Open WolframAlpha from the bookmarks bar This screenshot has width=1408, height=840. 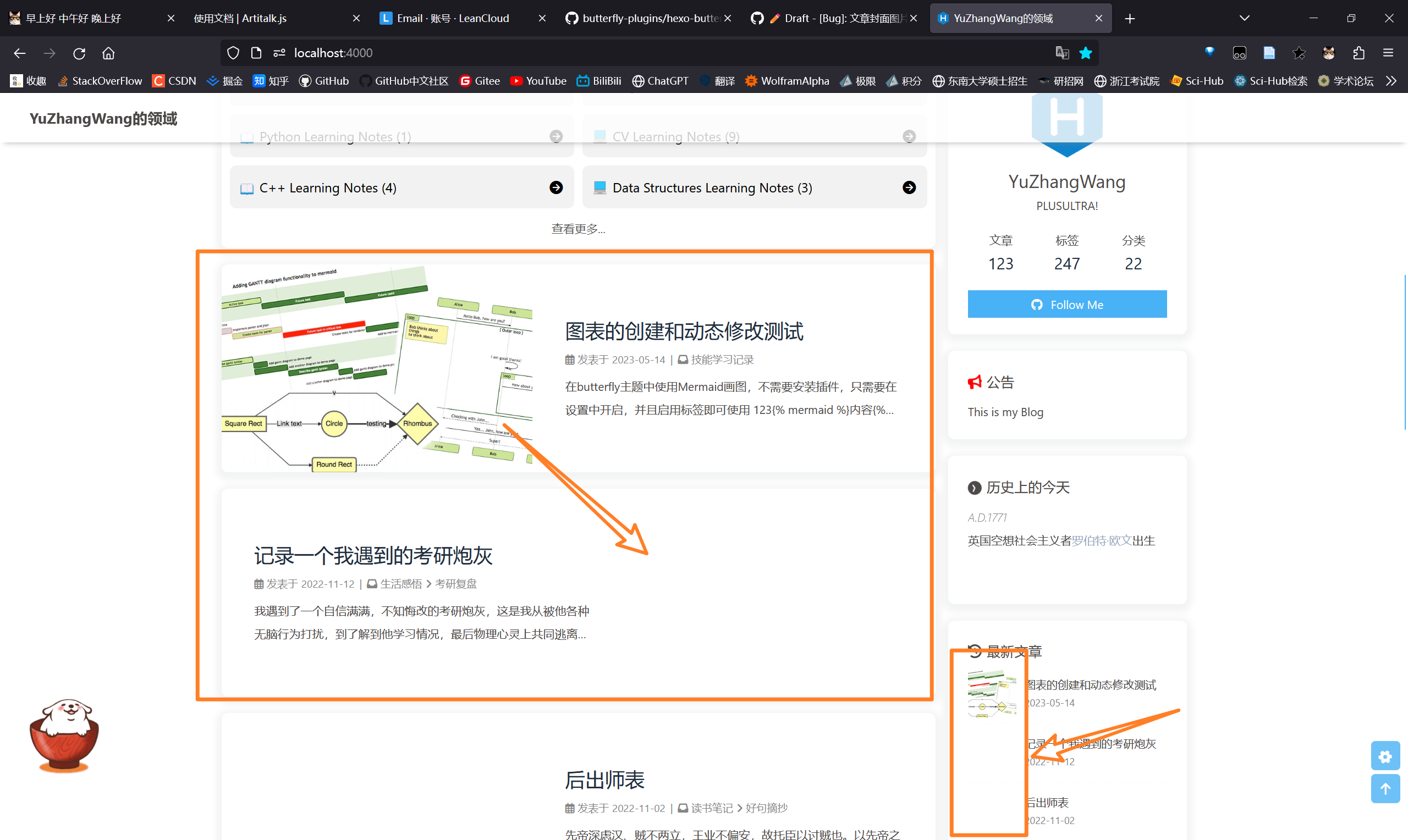[787, 81]
